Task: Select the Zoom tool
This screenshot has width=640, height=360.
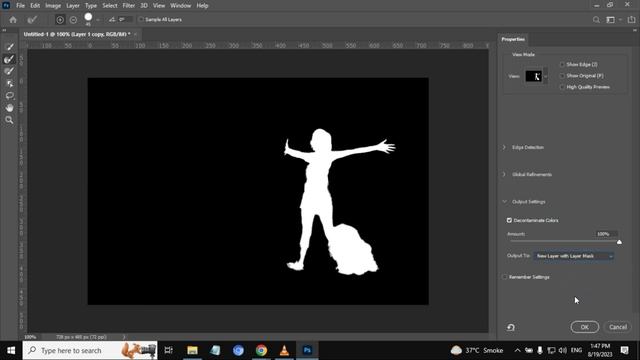Action: (9, 120)
